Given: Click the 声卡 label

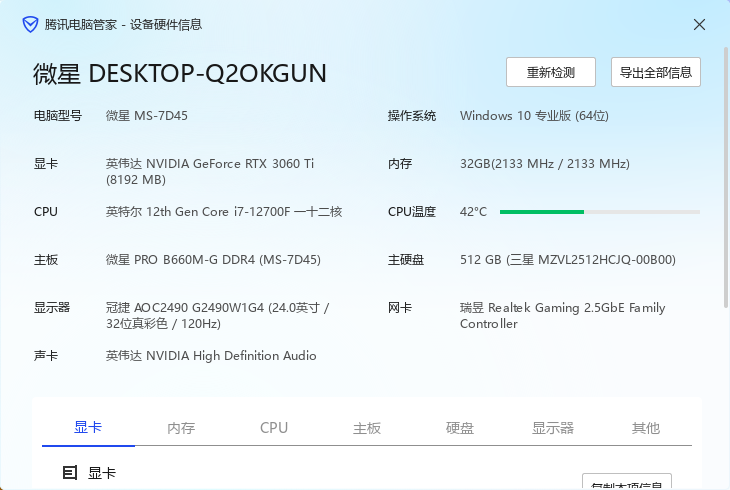Looking at the screenshot, I should coord(46,355).
